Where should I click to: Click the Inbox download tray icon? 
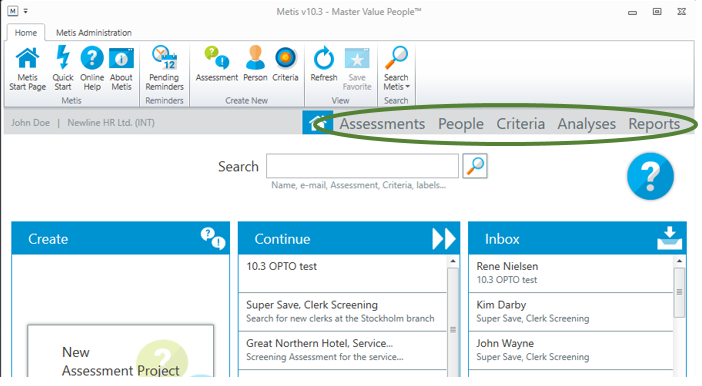[x=669, y=238]
